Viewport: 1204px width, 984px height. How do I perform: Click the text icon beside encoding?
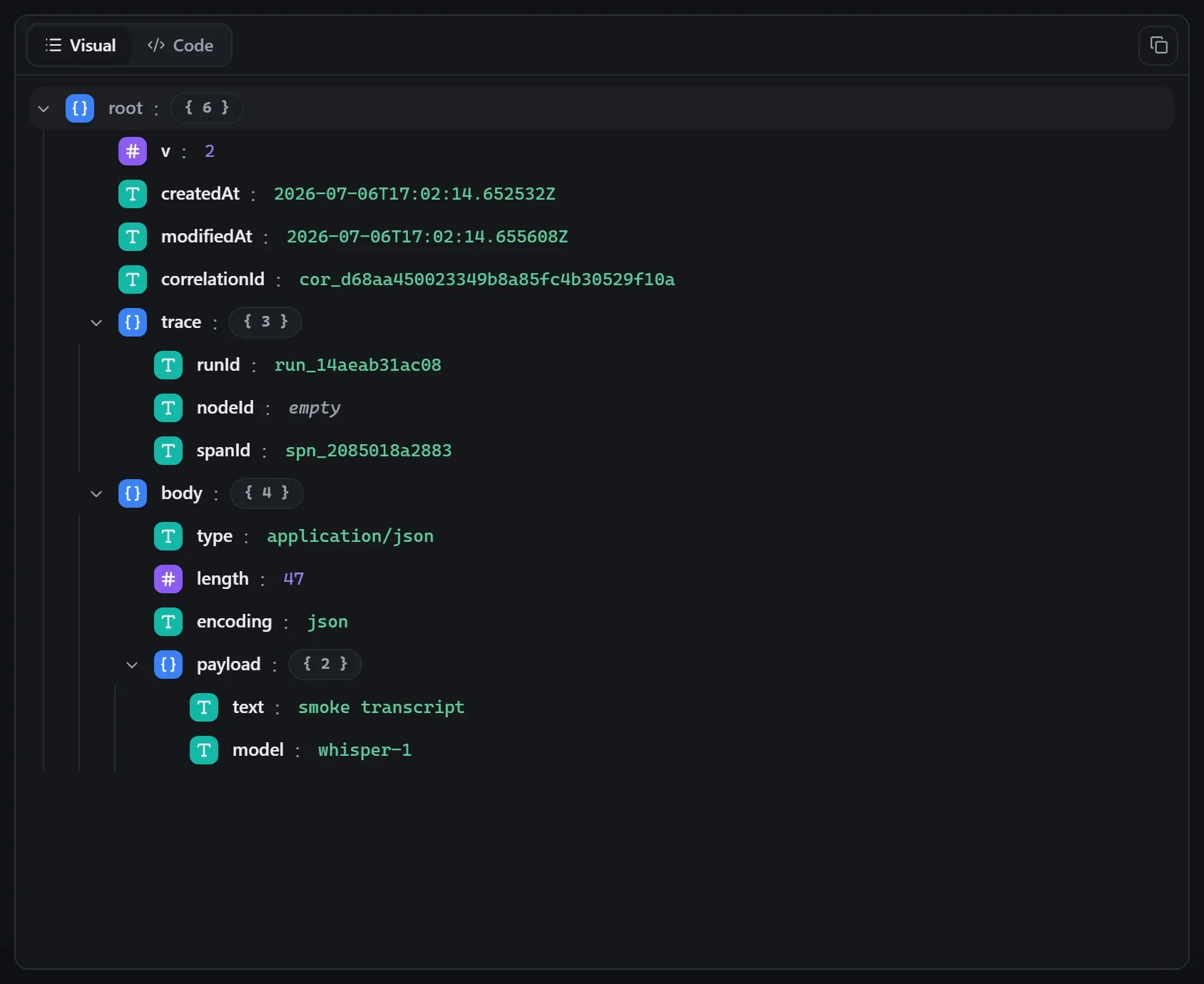click(168, 622)
